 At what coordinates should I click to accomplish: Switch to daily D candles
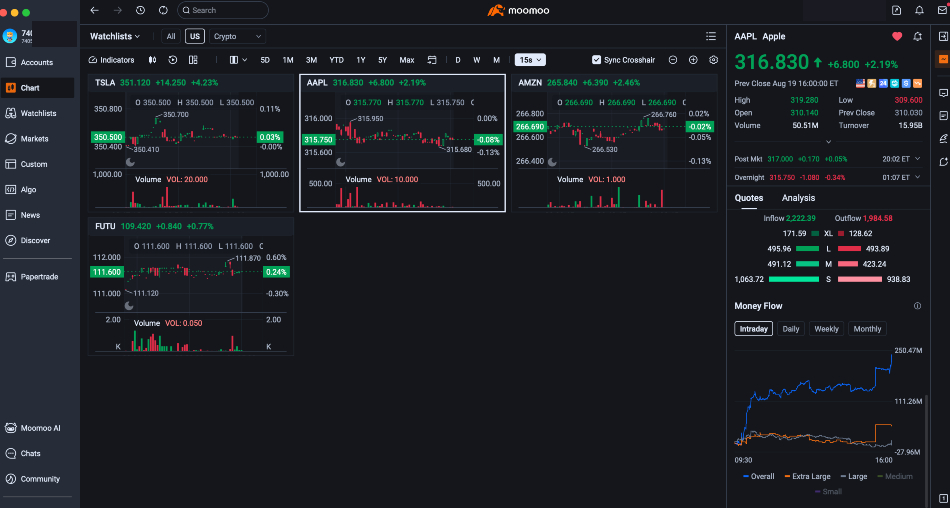click(458, 60)
